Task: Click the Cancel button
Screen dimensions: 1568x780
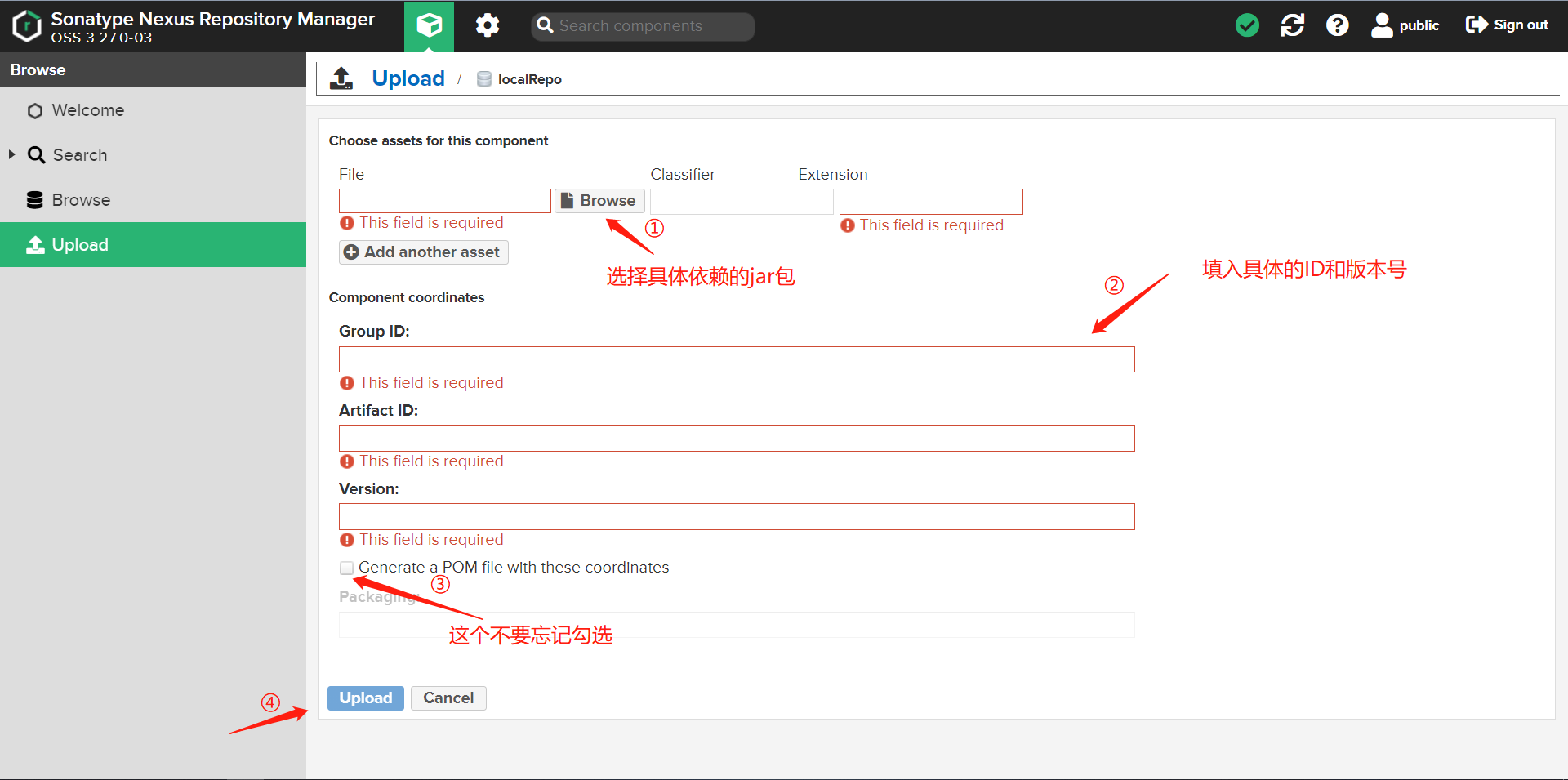Action: pos(448,698)
